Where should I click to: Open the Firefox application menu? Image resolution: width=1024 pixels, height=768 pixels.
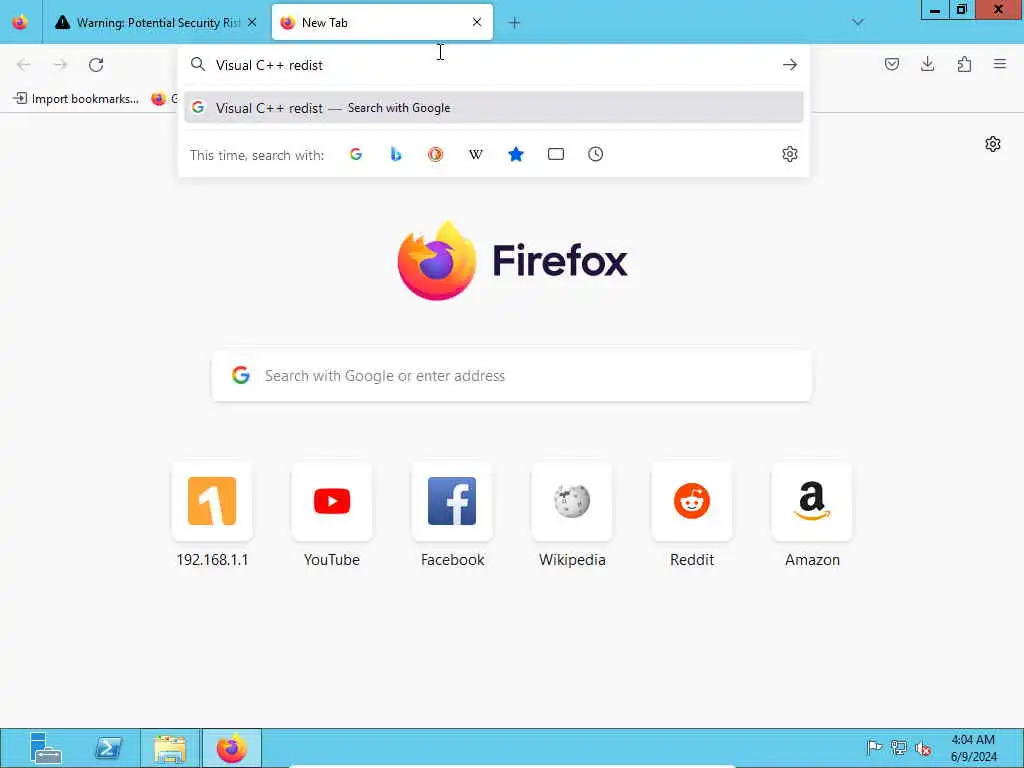click(1000, 64)
